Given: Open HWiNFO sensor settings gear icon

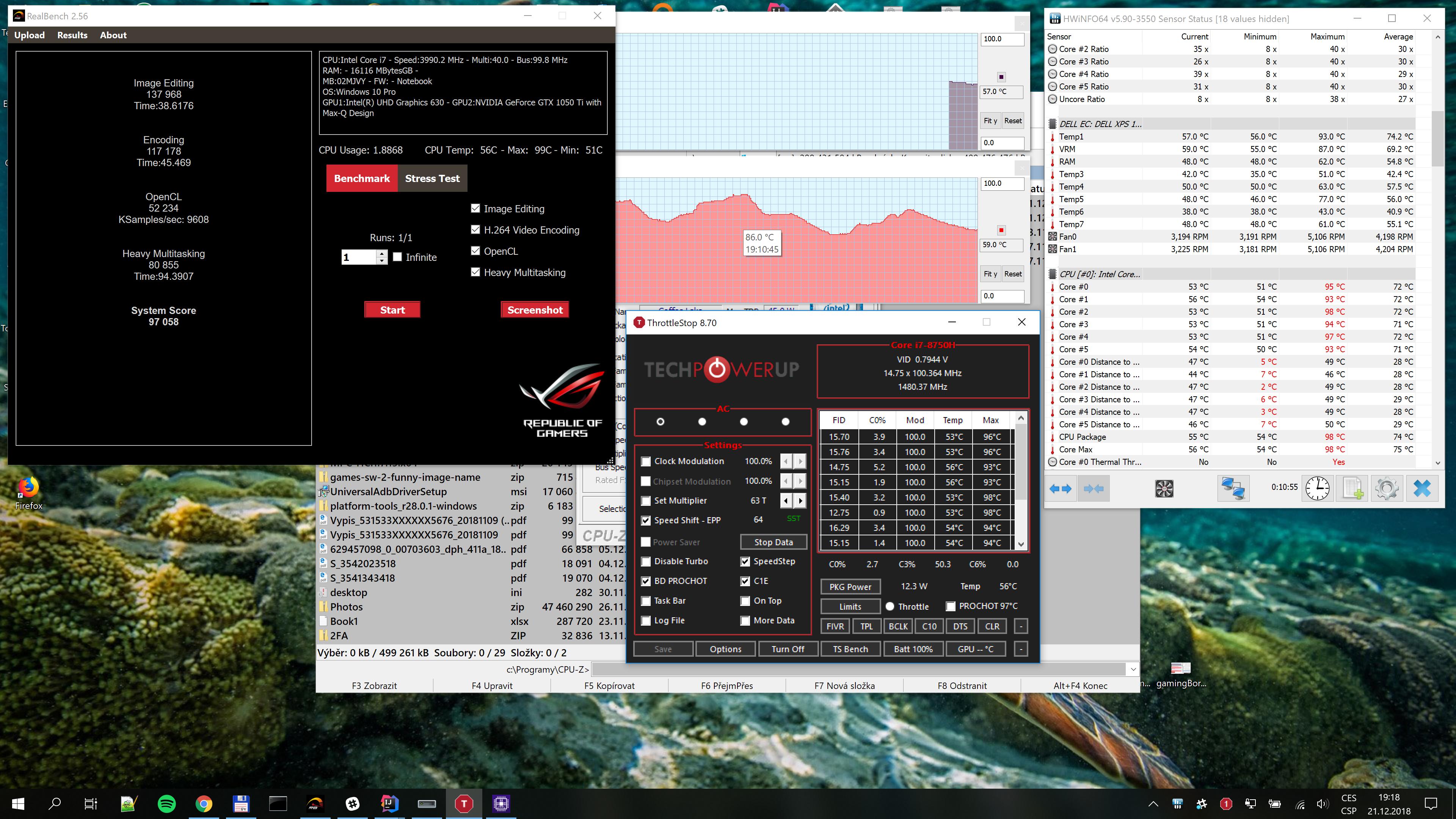Looking at the screenshot, I should [x=1387, y=488].
